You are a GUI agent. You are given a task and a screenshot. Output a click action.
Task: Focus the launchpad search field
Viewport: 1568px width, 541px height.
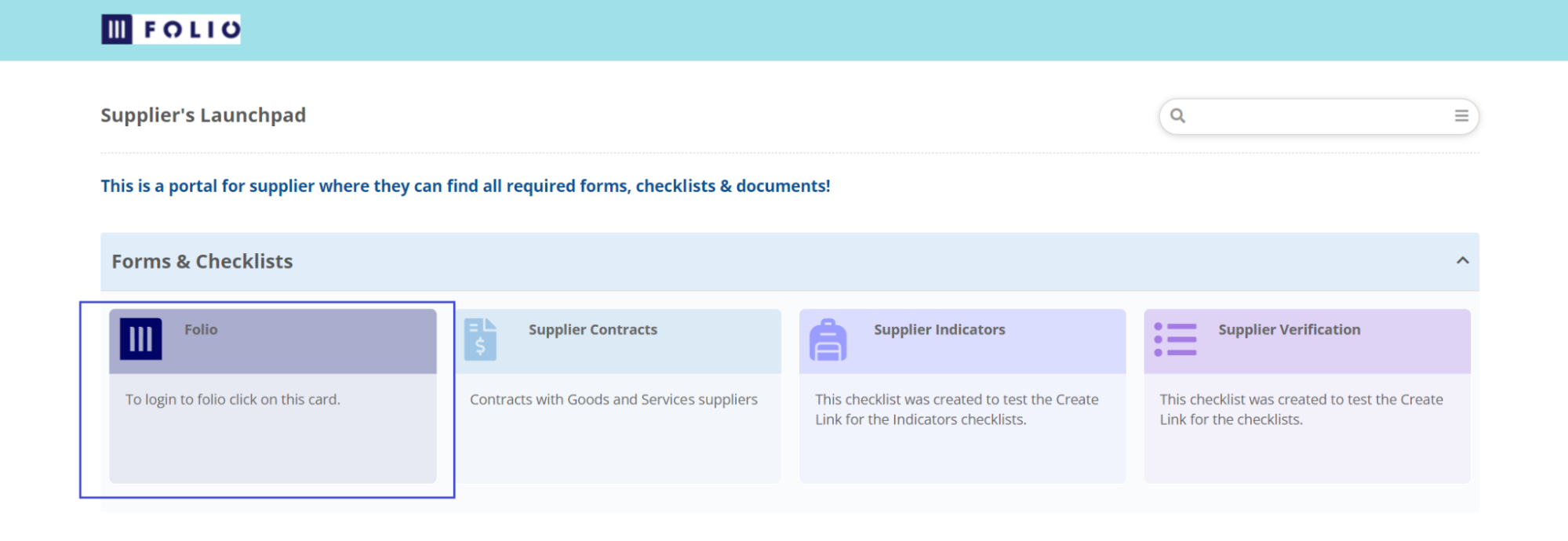pos(1319,116)
